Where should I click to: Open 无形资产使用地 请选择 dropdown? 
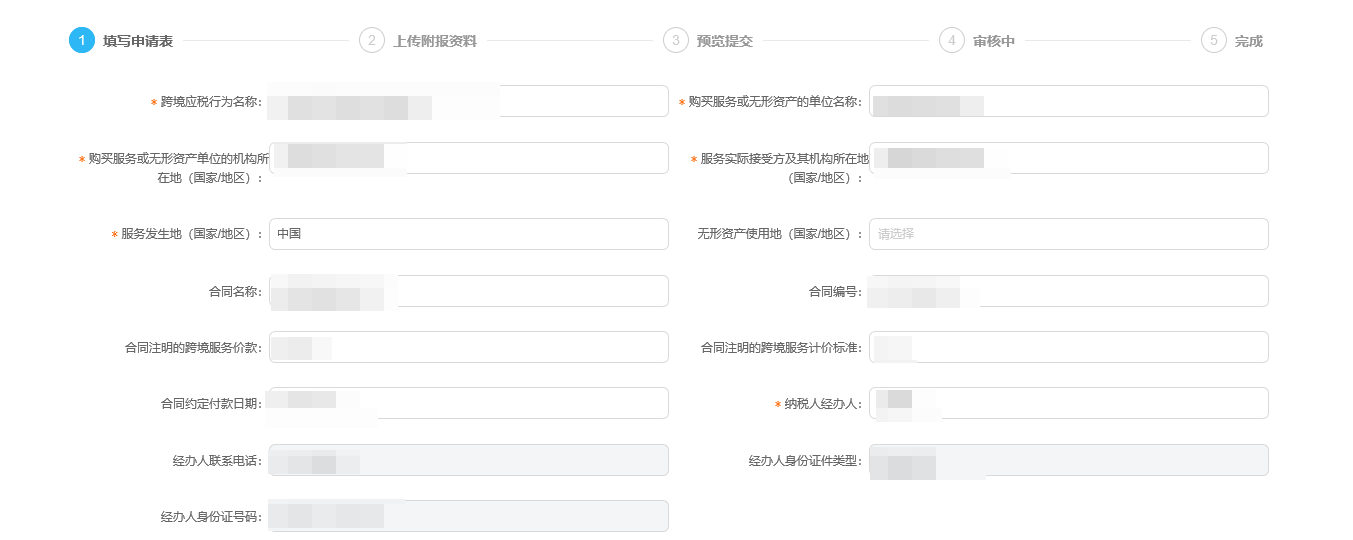(1068, 234)
